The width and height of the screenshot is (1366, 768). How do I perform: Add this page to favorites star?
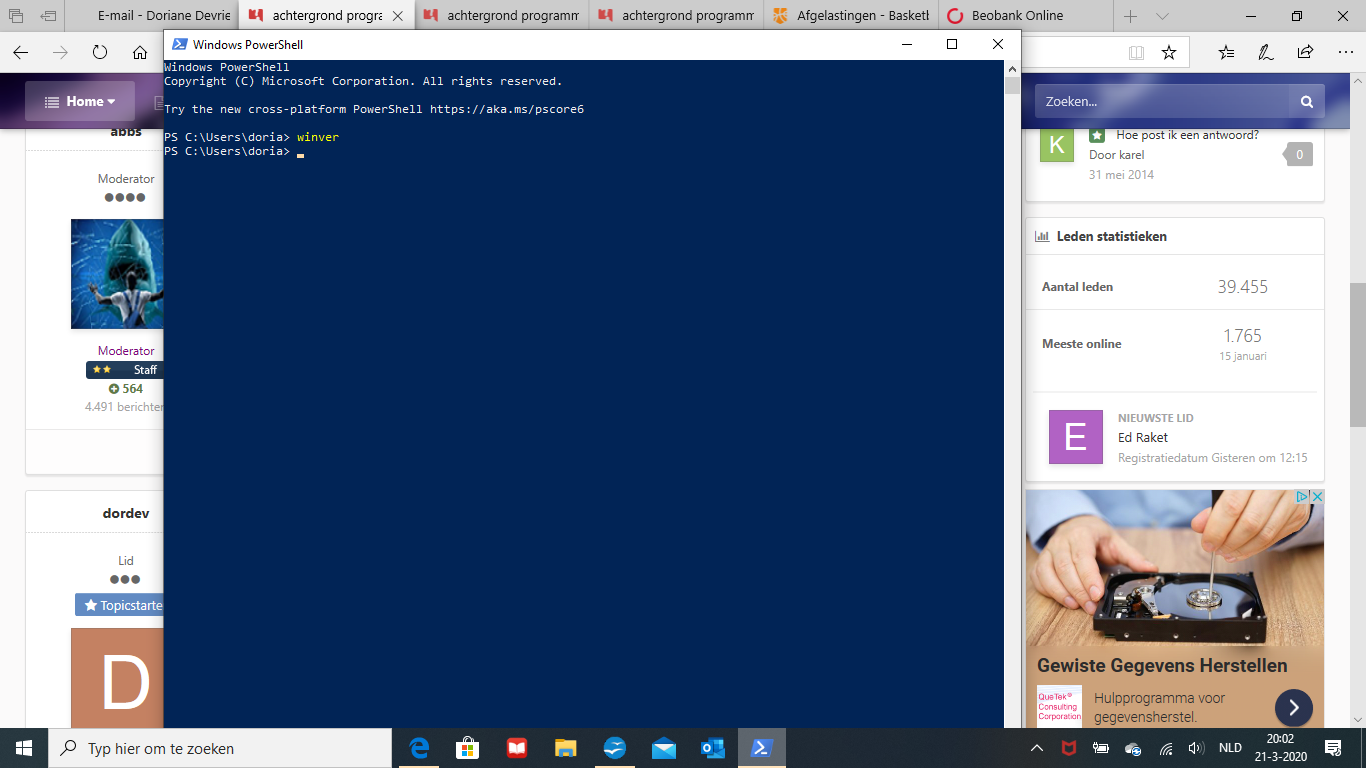pyautogui.click(x=1168, y=53)
